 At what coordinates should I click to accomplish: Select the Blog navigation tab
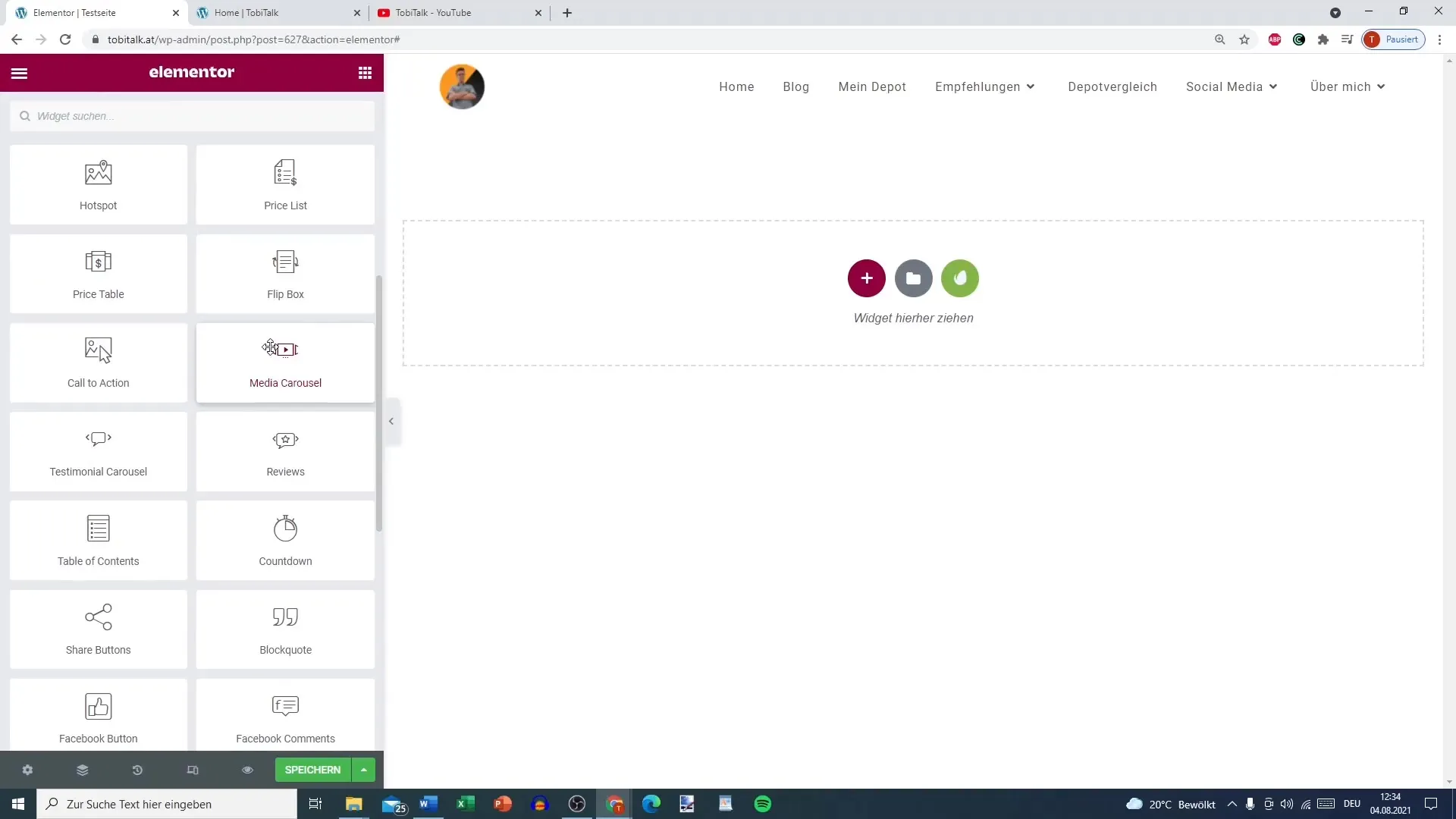click(796, 86)
